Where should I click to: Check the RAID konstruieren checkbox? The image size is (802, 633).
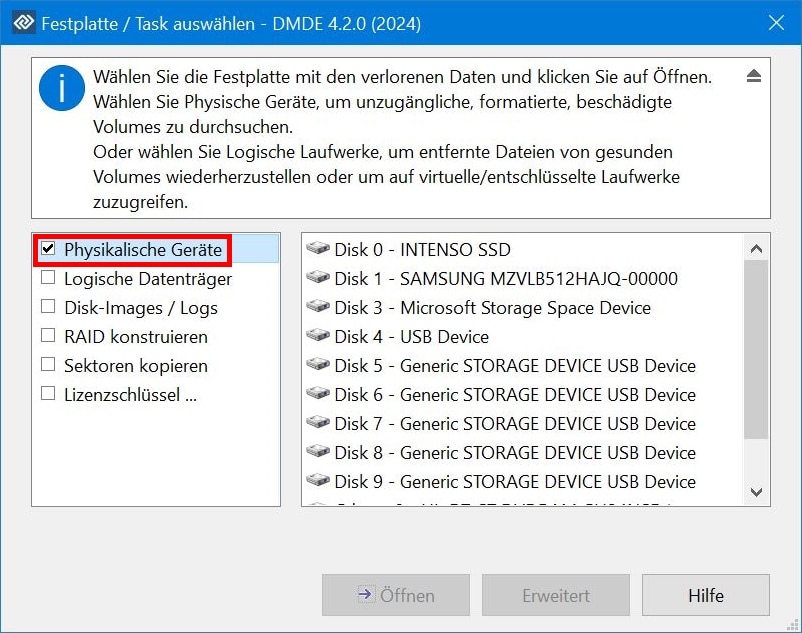[x=48, y=335]
